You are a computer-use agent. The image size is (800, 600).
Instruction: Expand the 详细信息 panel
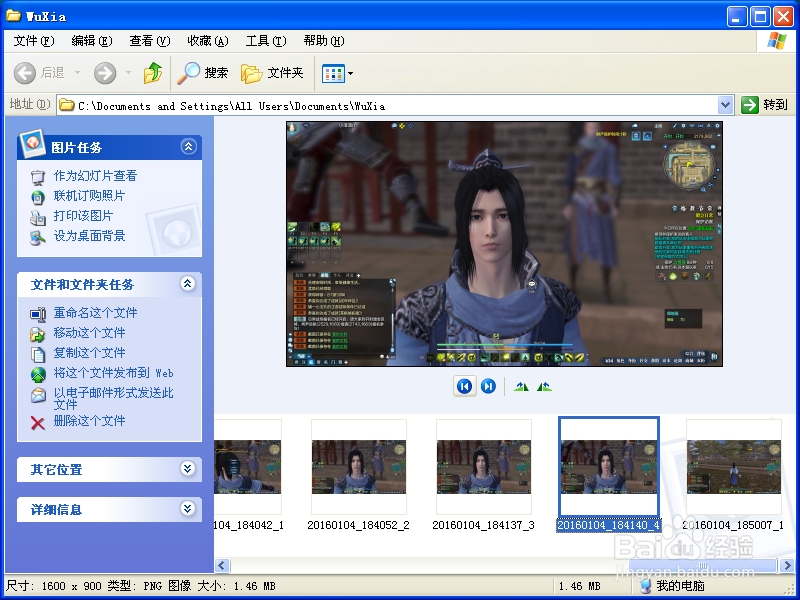(x=188, y=508)
